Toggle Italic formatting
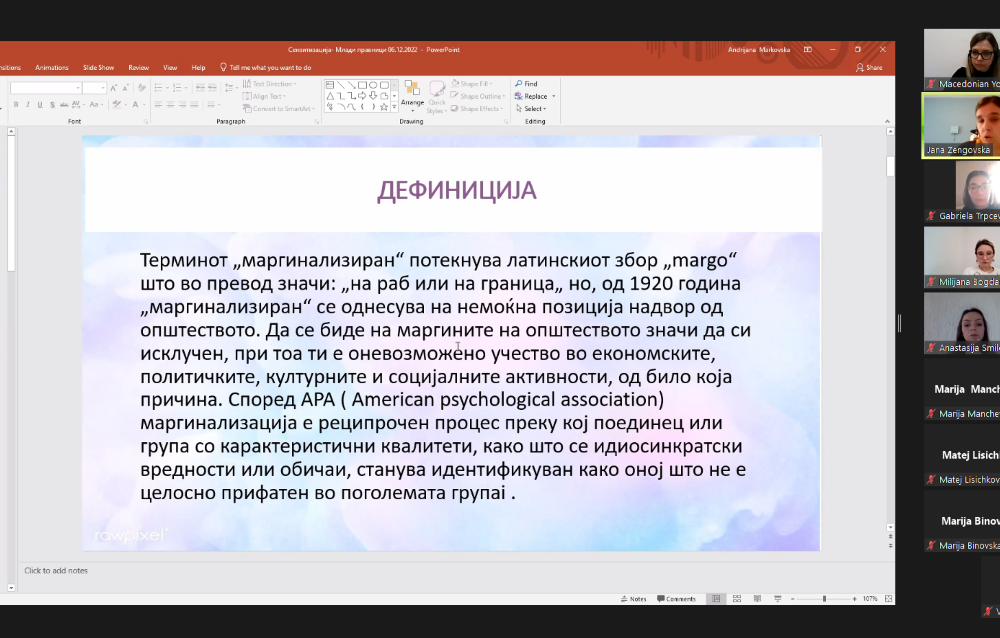Image resolution: width=1000 pixels, height=638 pixels. pyautogui.click(x=28, y=104)
